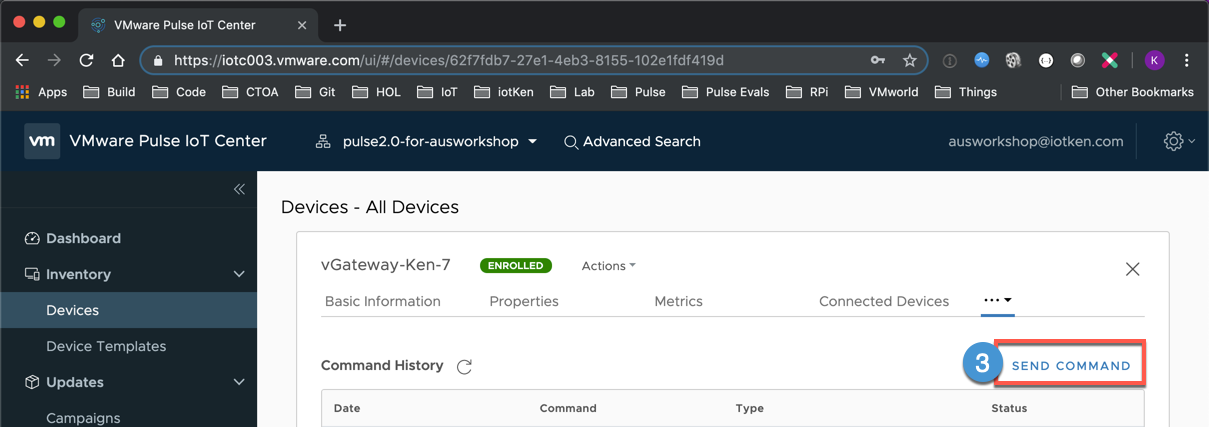Open the Apps shortcut in bookmarks bar
1209x427 pixels.
(41, 92)
